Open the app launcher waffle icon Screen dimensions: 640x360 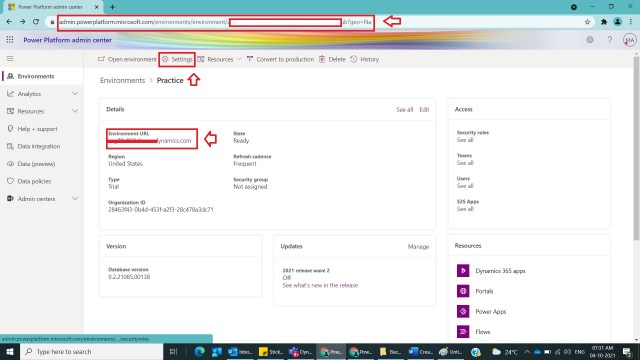(10, 40)
